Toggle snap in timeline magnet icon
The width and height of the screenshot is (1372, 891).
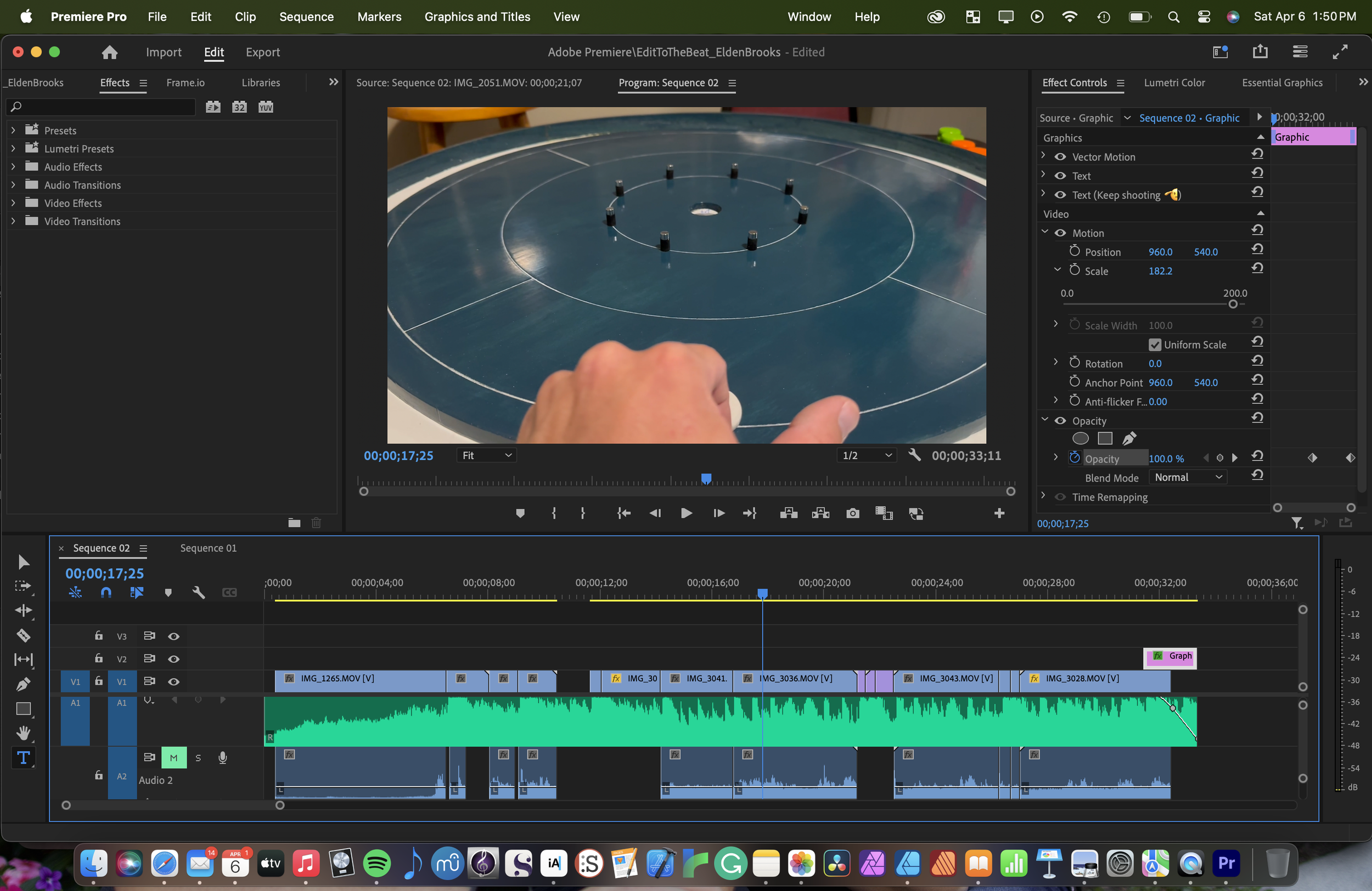106,592
